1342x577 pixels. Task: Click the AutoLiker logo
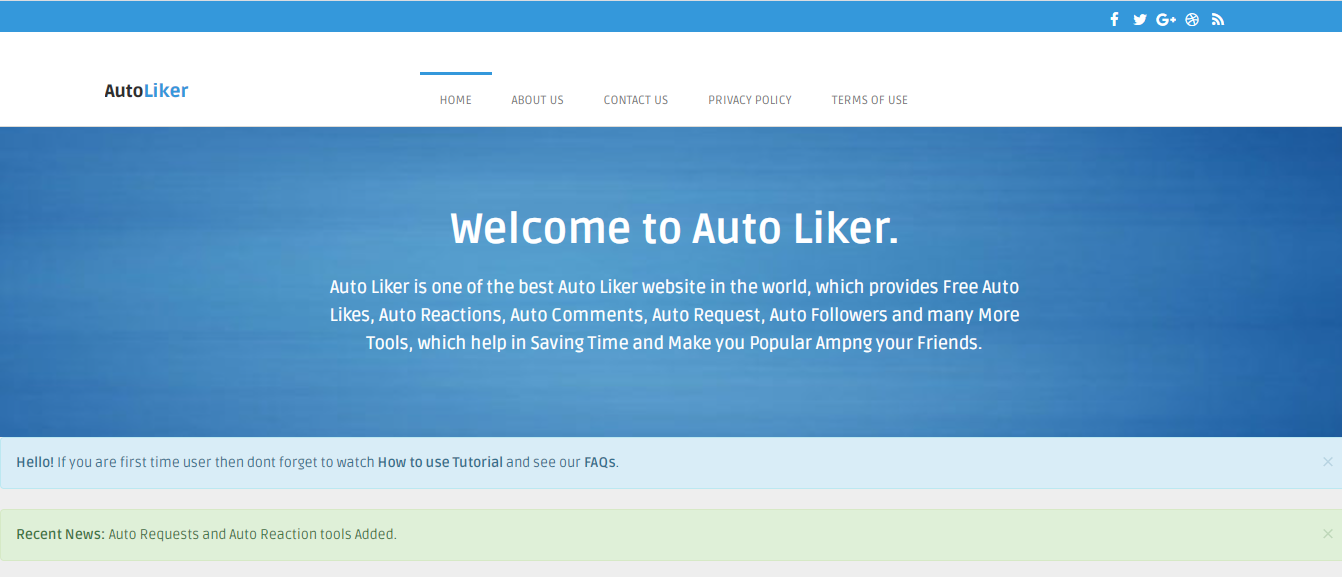click(146, 91)
